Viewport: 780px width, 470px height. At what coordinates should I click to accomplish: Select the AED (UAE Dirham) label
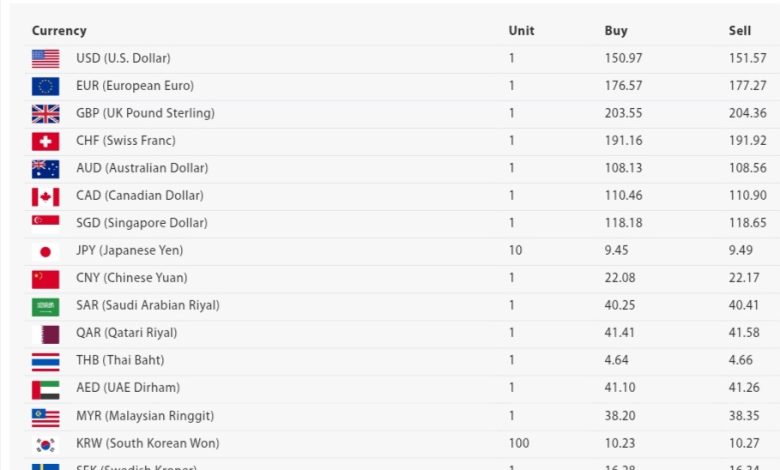coord(128,387)
